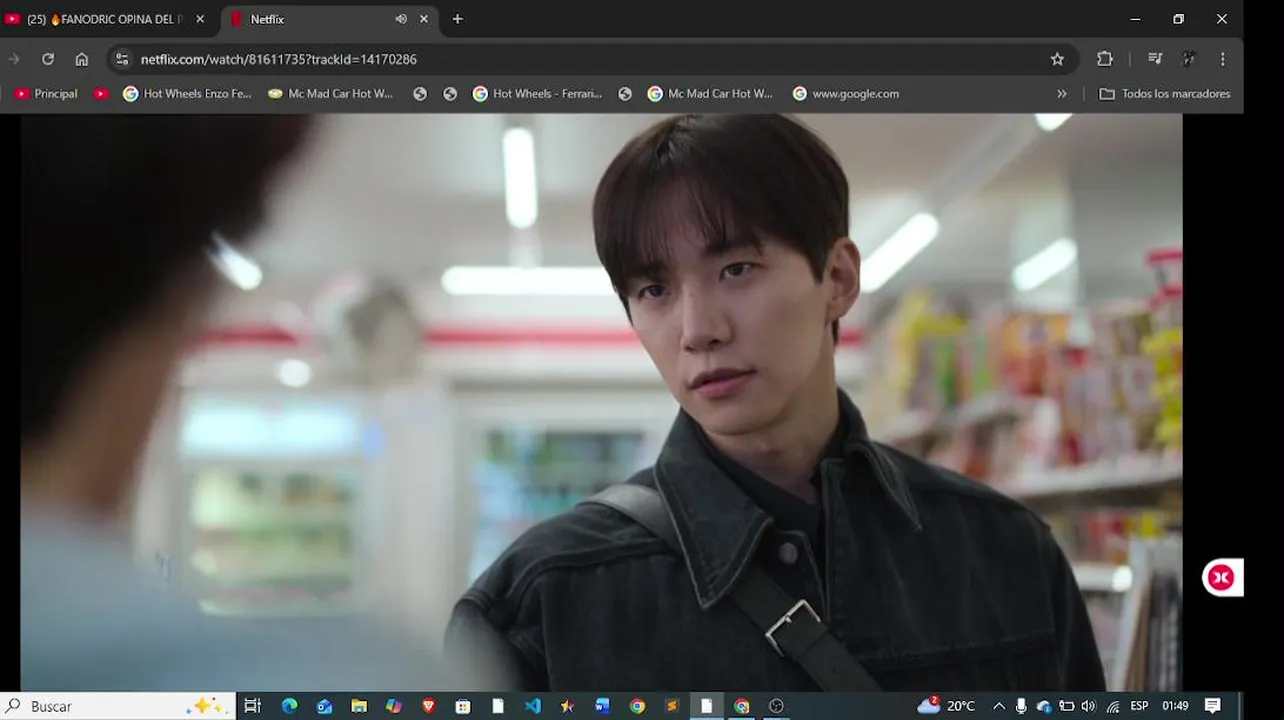The width and height of the screenshot is (1284, 720).
Task: Go to the browser home page
Action: point(82,59)
